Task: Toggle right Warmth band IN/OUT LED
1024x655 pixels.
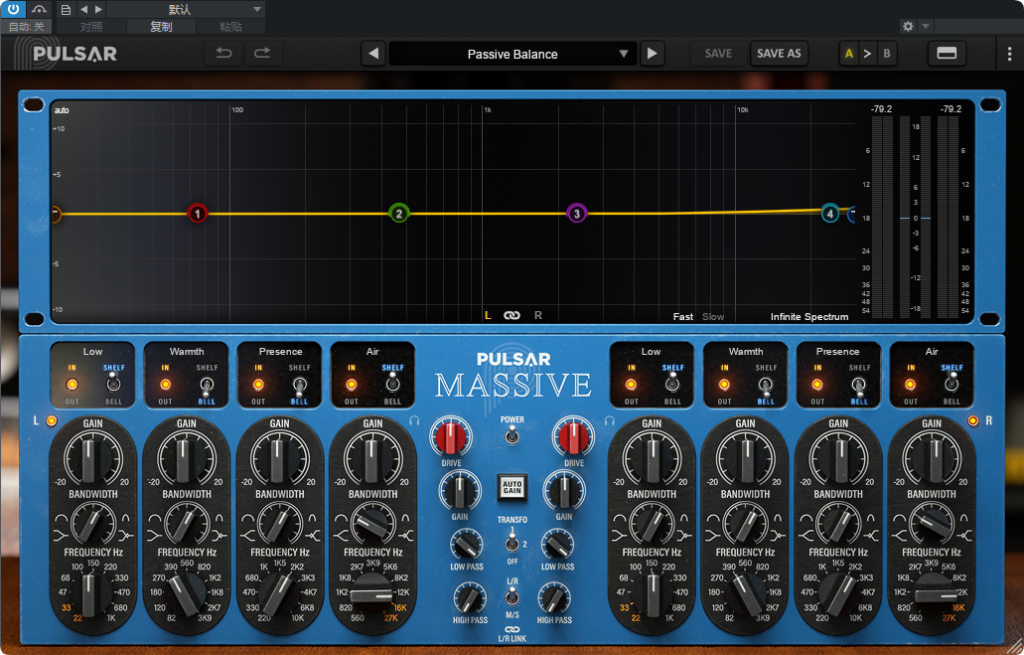Action: click(724, 385)
